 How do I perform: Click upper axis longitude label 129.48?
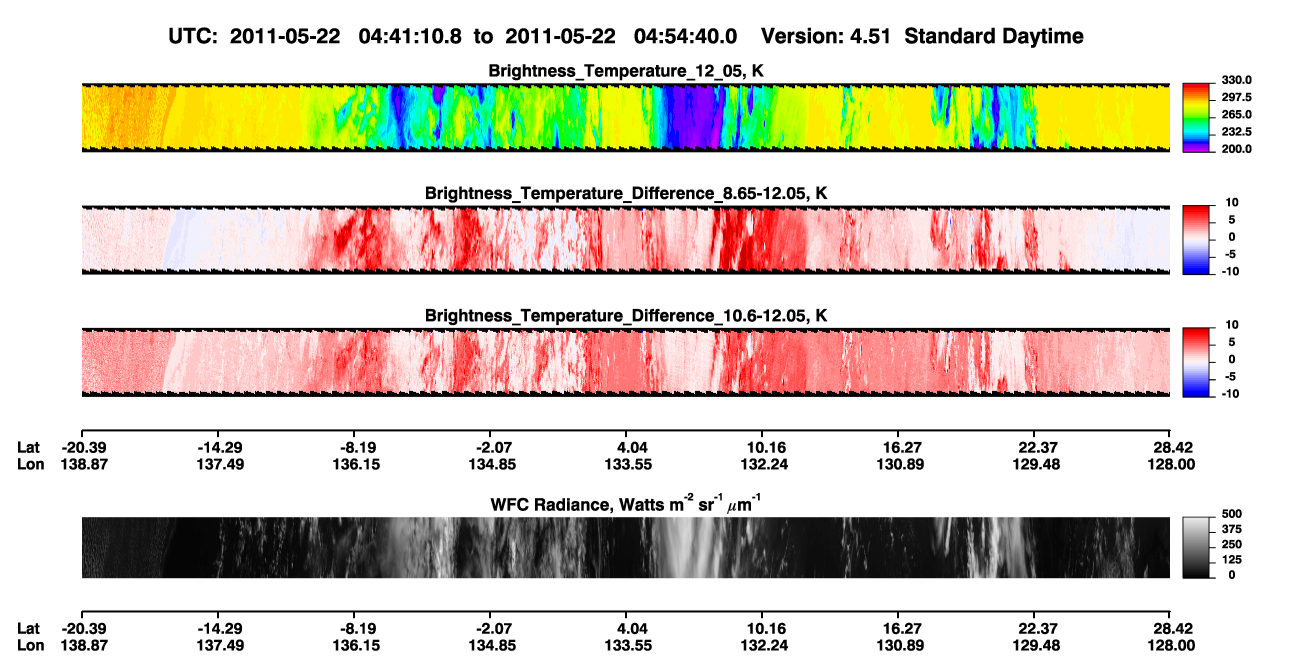click(x=1035, y=464)
